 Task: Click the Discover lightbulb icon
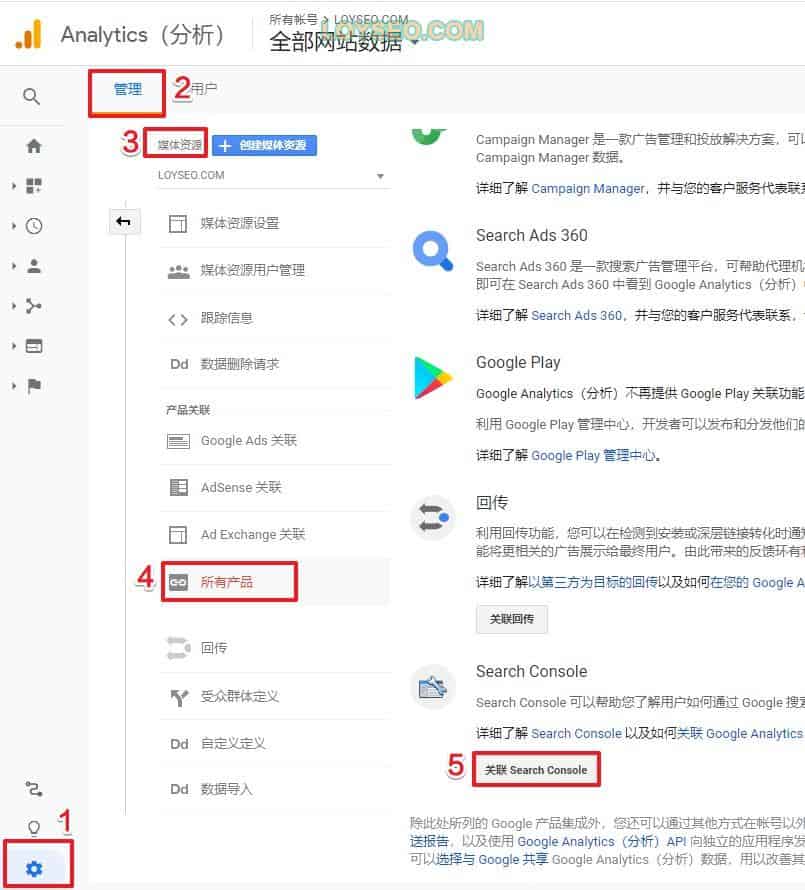pos(34,828)
